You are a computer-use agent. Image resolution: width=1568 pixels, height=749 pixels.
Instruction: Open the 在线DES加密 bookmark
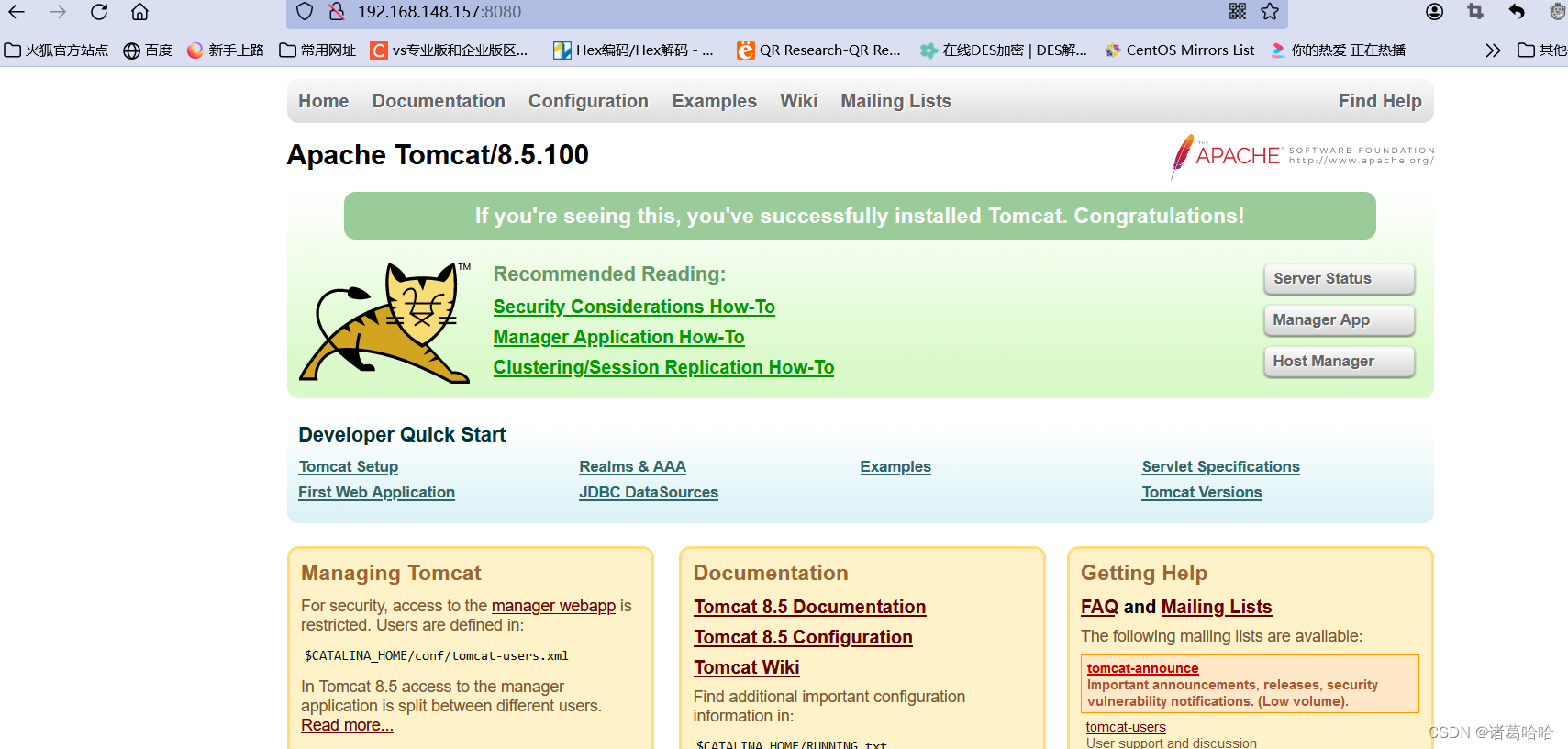(1003, 50)
